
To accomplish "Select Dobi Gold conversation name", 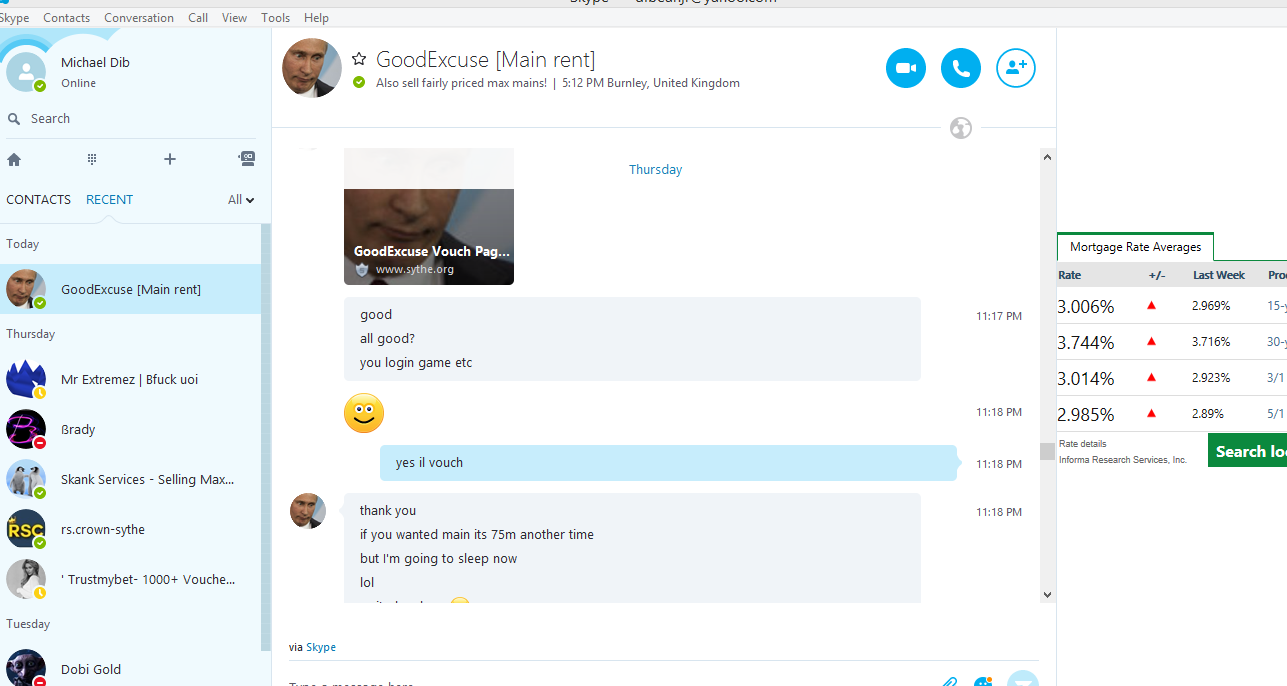I will 91,669.
